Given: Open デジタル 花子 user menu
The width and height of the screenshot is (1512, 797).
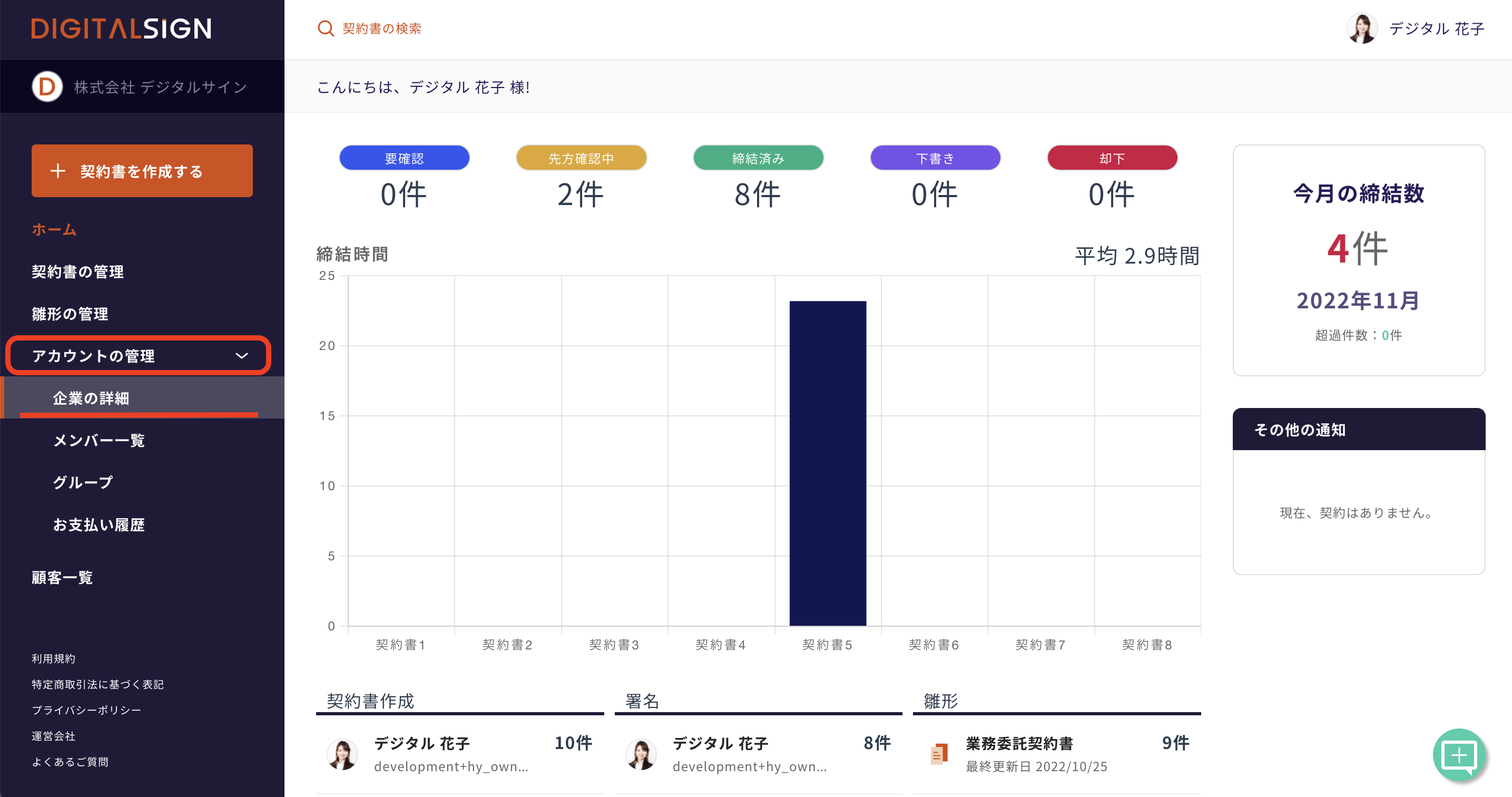Looking at the screenshot, I should [x=1436, y=28].
